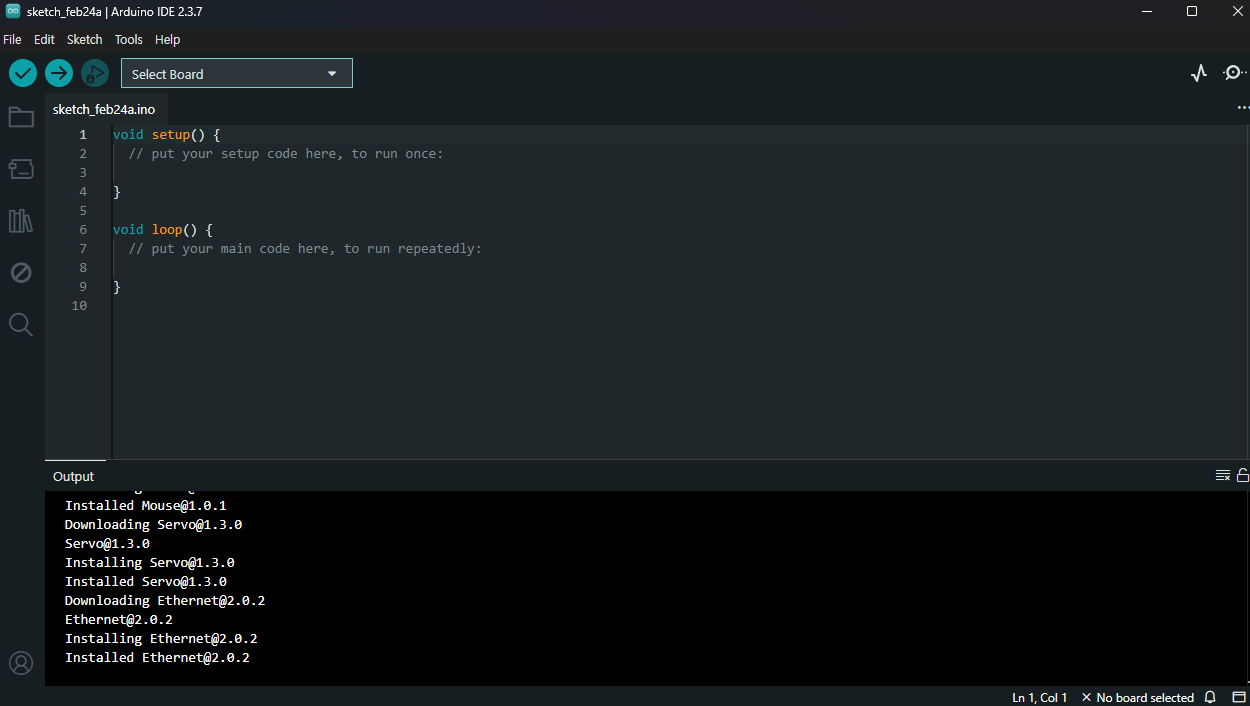The image size is (1250, 706).
Task: Click 'Downloading Ethernet@2.0.2' output line
Action: pyautogui.click(x=165, y=600)
